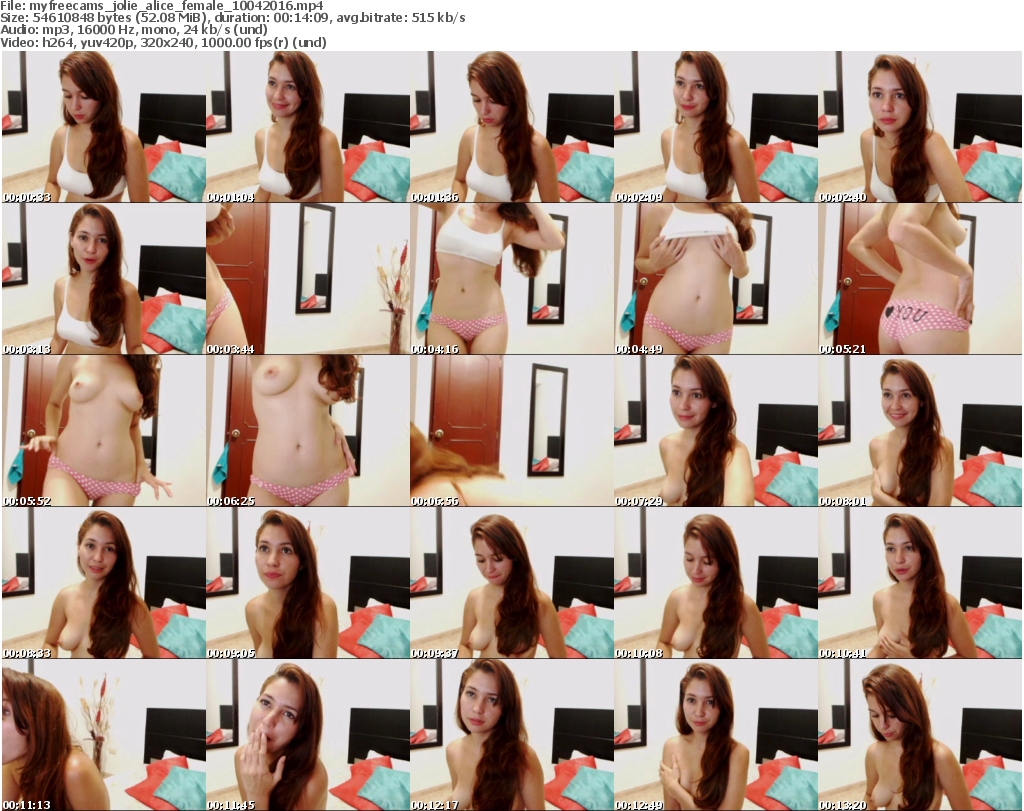Pick the frame labeled 00:02:40

coord(919,127)
